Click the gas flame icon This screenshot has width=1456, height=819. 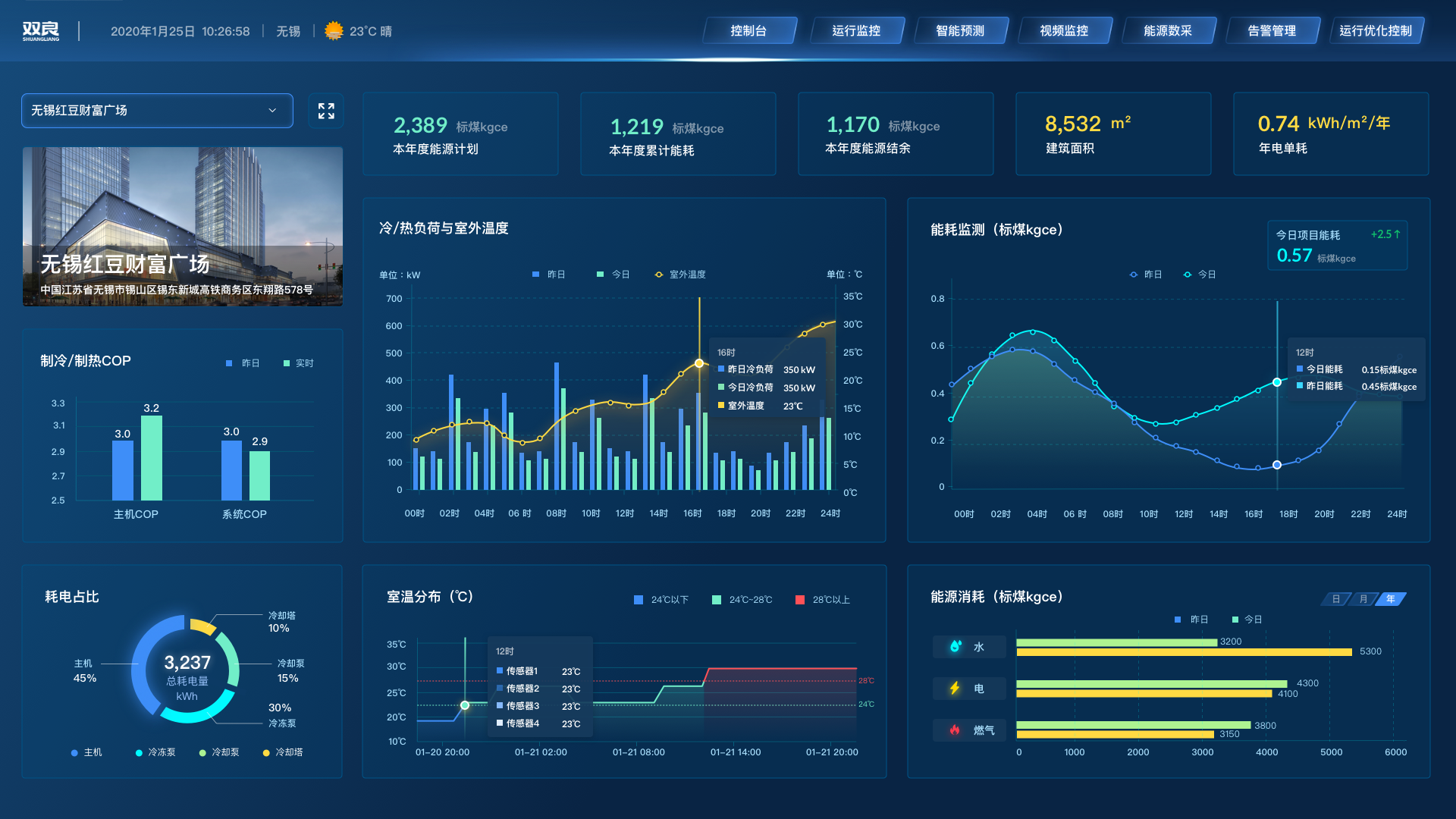[x=955, y=730]
